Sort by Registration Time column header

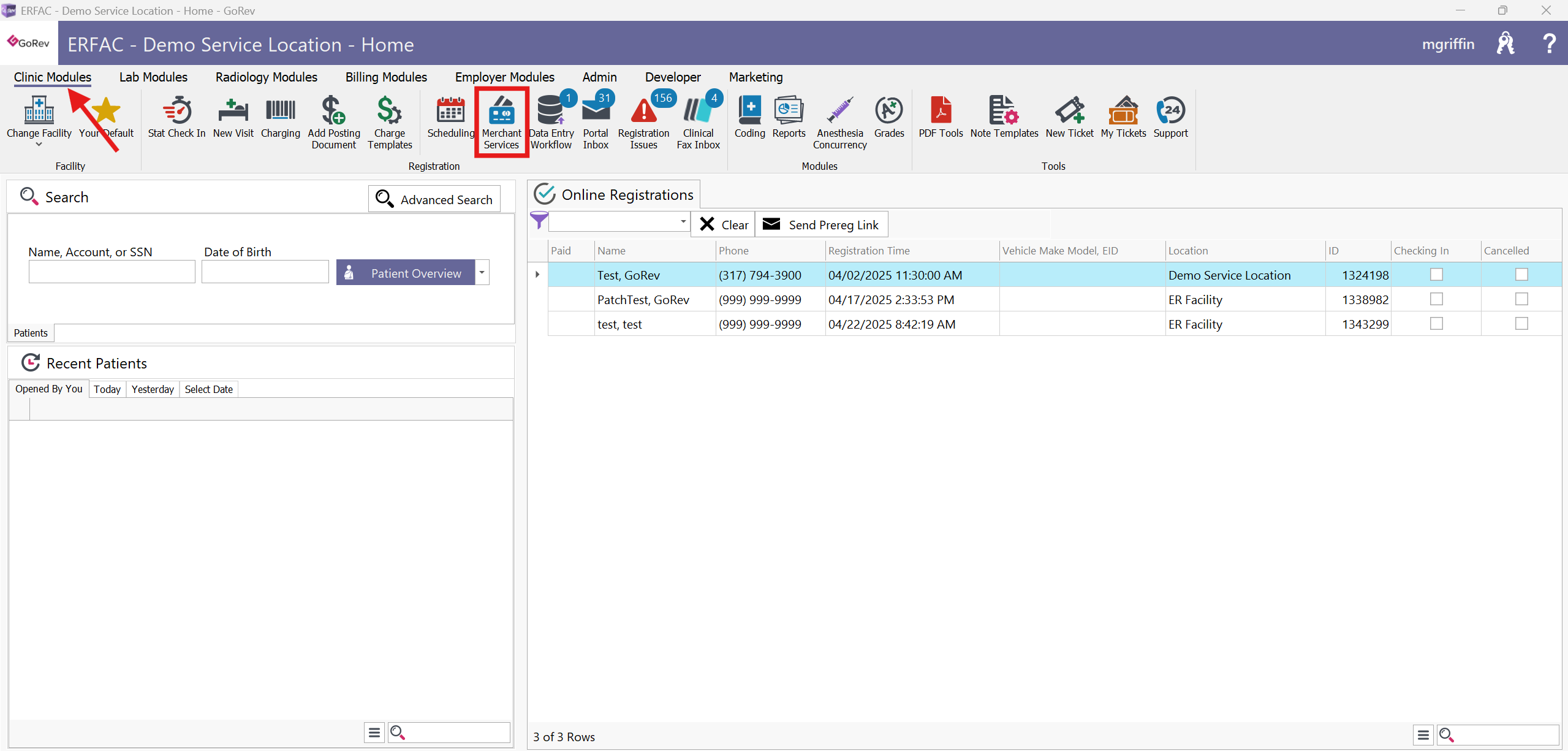912,251
